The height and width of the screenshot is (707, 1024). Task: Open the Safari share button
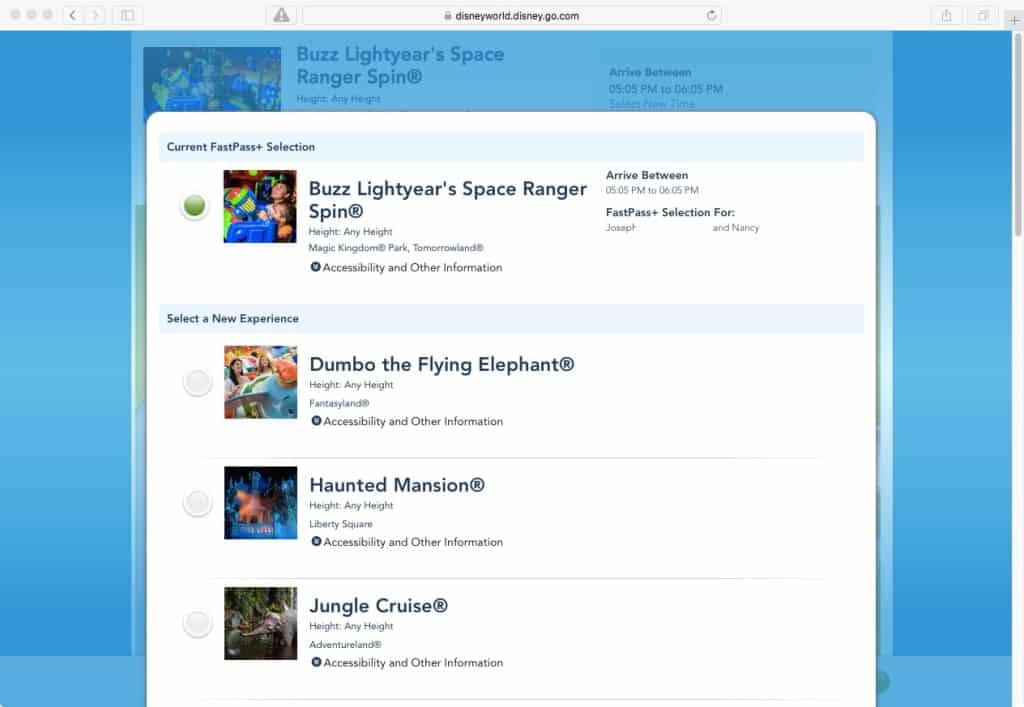[x=946, y=15]
